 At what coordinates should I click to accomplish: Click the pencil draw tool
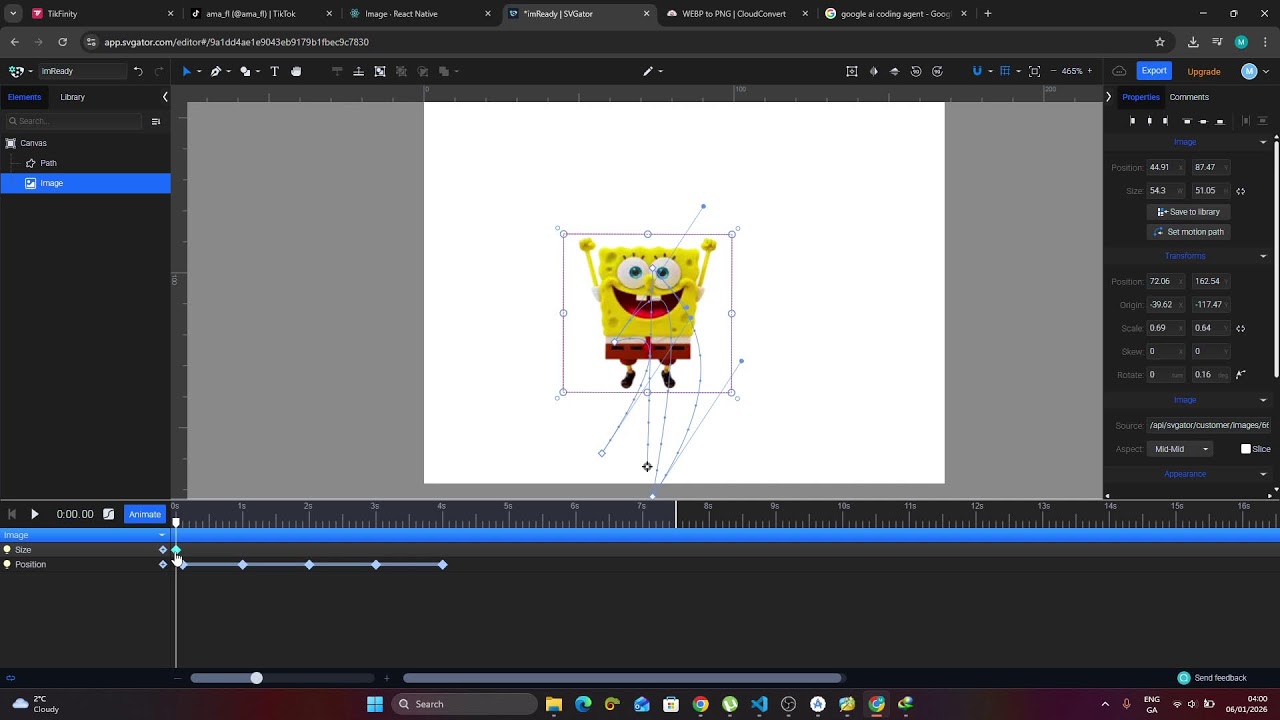(648, 71)
